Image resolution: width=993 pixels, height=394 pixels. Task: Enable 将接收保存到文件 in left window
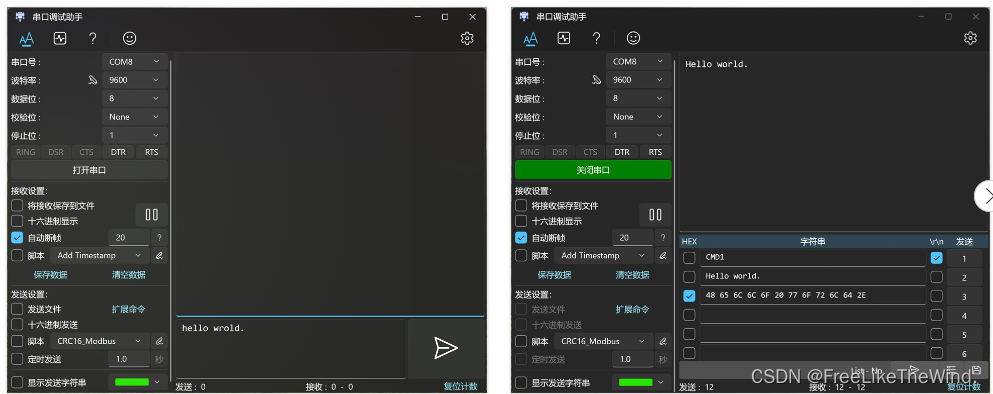click(17, 206)
